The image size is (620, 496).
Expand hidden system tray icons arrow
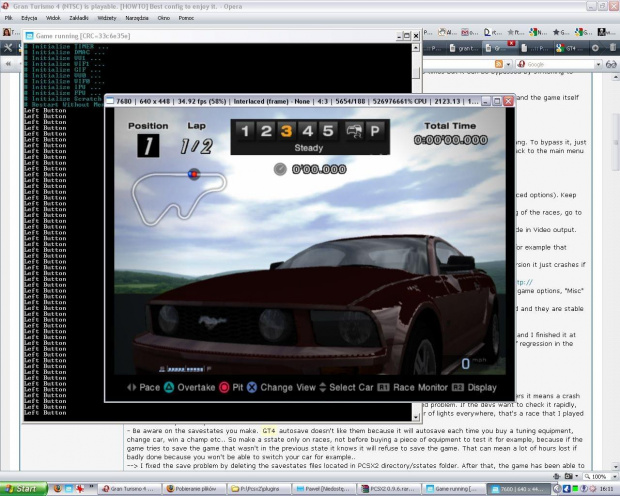[x=557, y=489]
